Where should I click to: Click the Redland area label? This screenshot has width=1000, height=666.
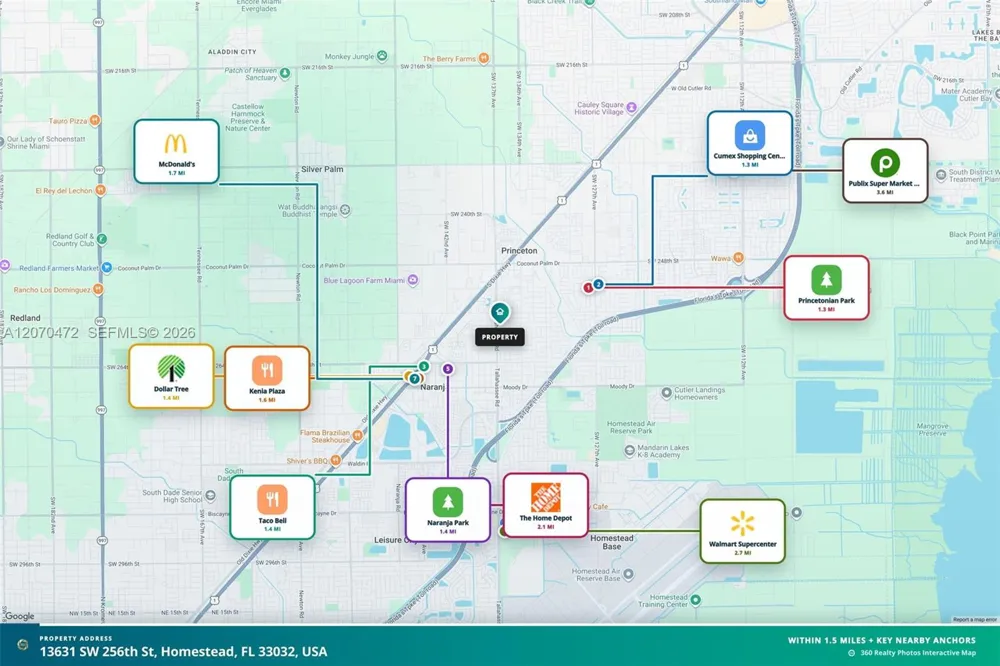click(x=26, y=318)
